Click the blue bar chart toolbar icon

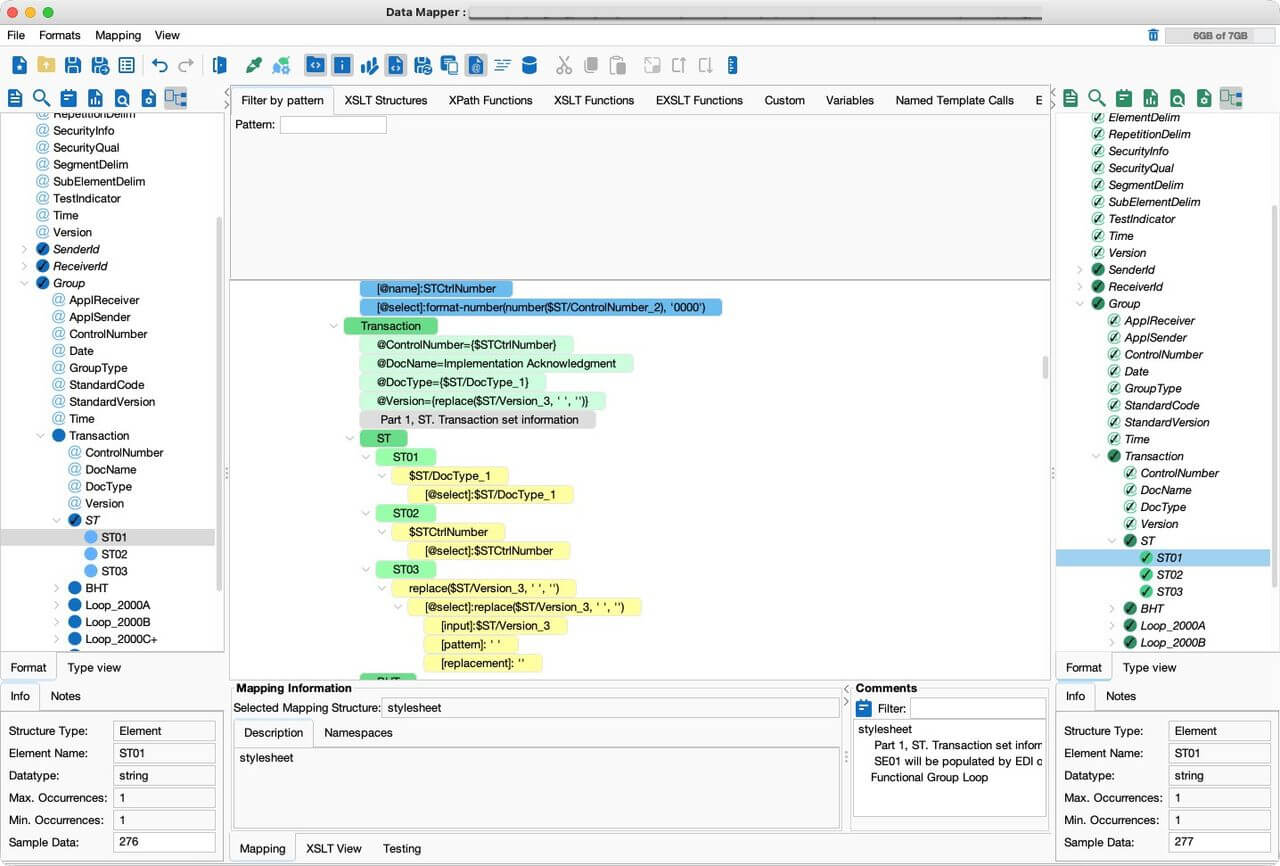pyautogui.click(x=369, y=66)
